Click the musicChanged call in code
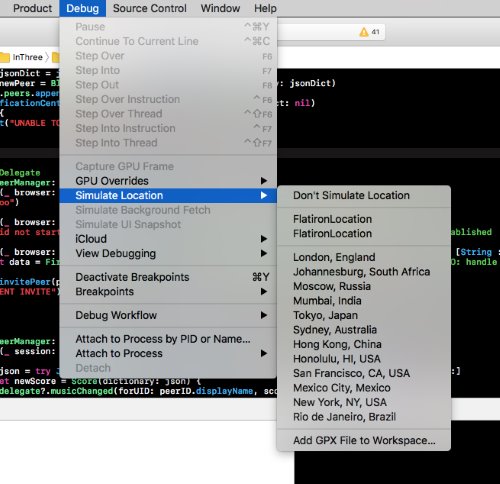The width and height of the screenshot is (500, 484). tap(81, 391)
